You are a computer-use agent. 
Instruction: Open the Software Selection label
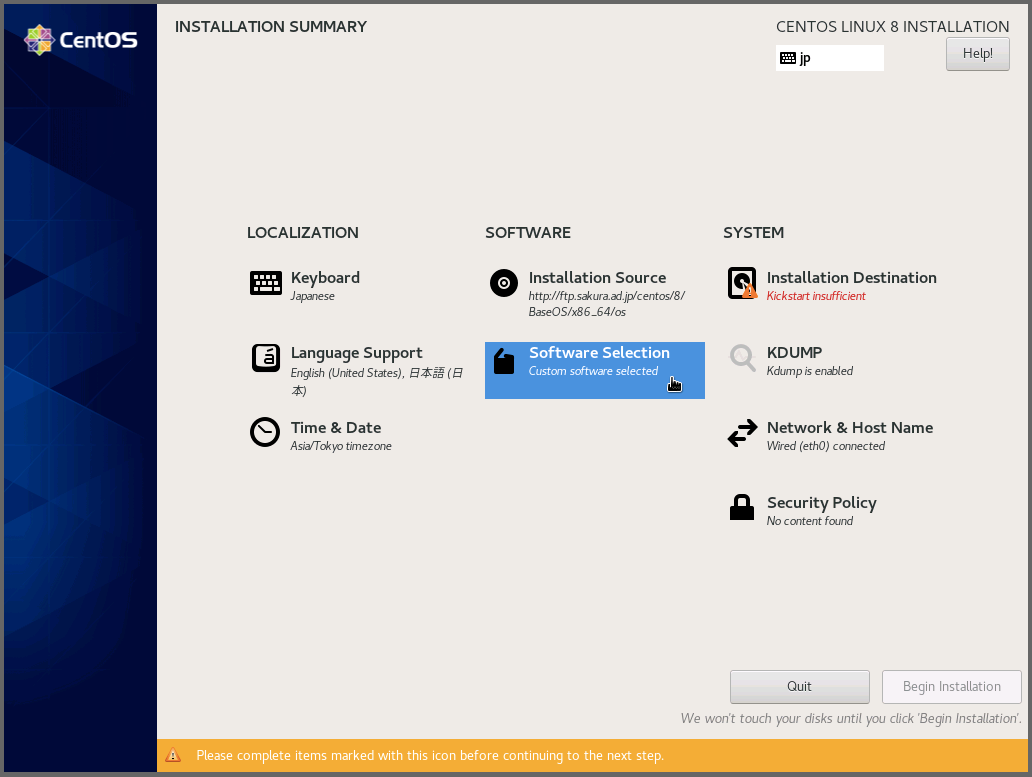(599, 353)
